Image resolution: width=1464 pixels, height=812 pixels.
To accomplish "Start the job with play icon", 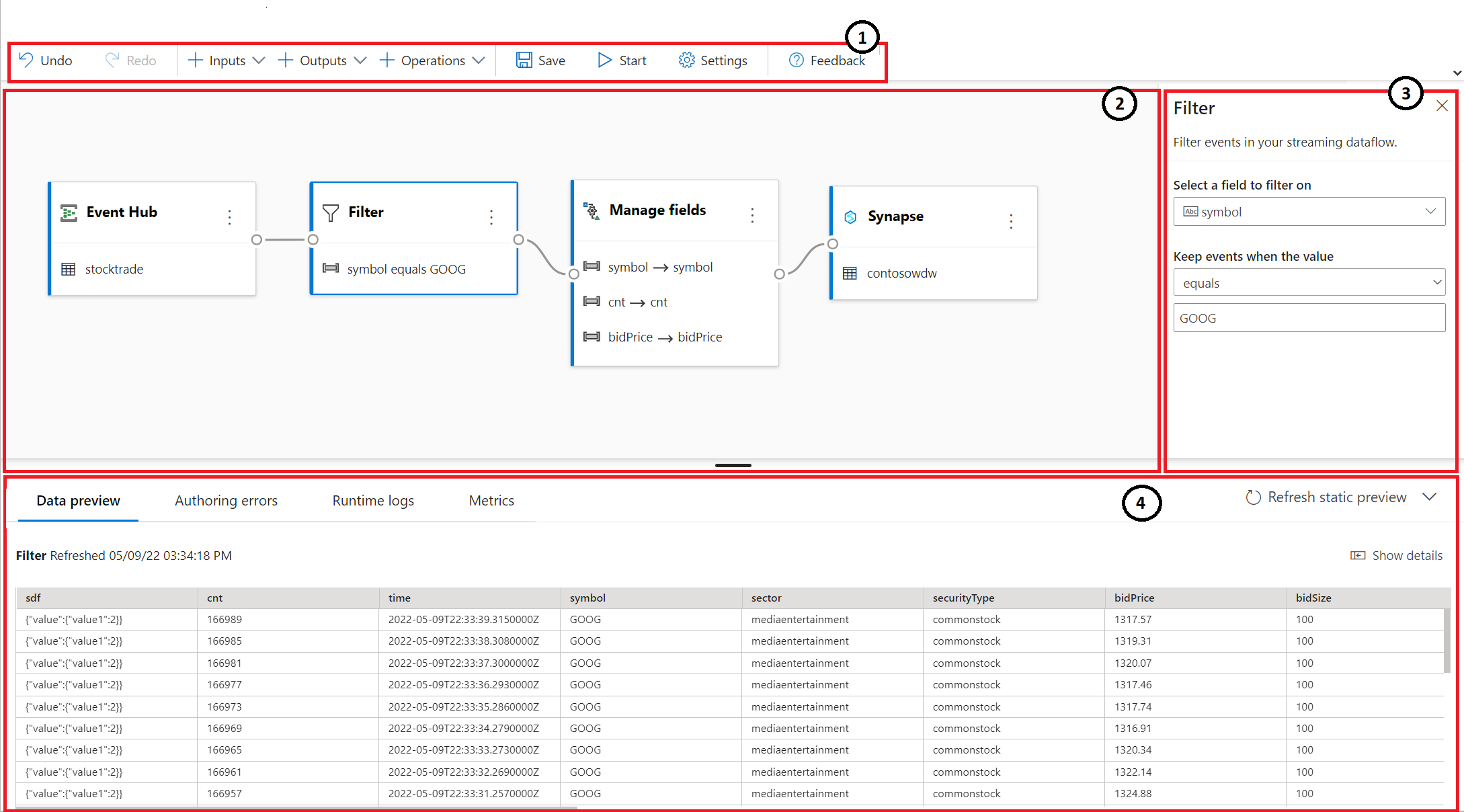I will [604, 60].
